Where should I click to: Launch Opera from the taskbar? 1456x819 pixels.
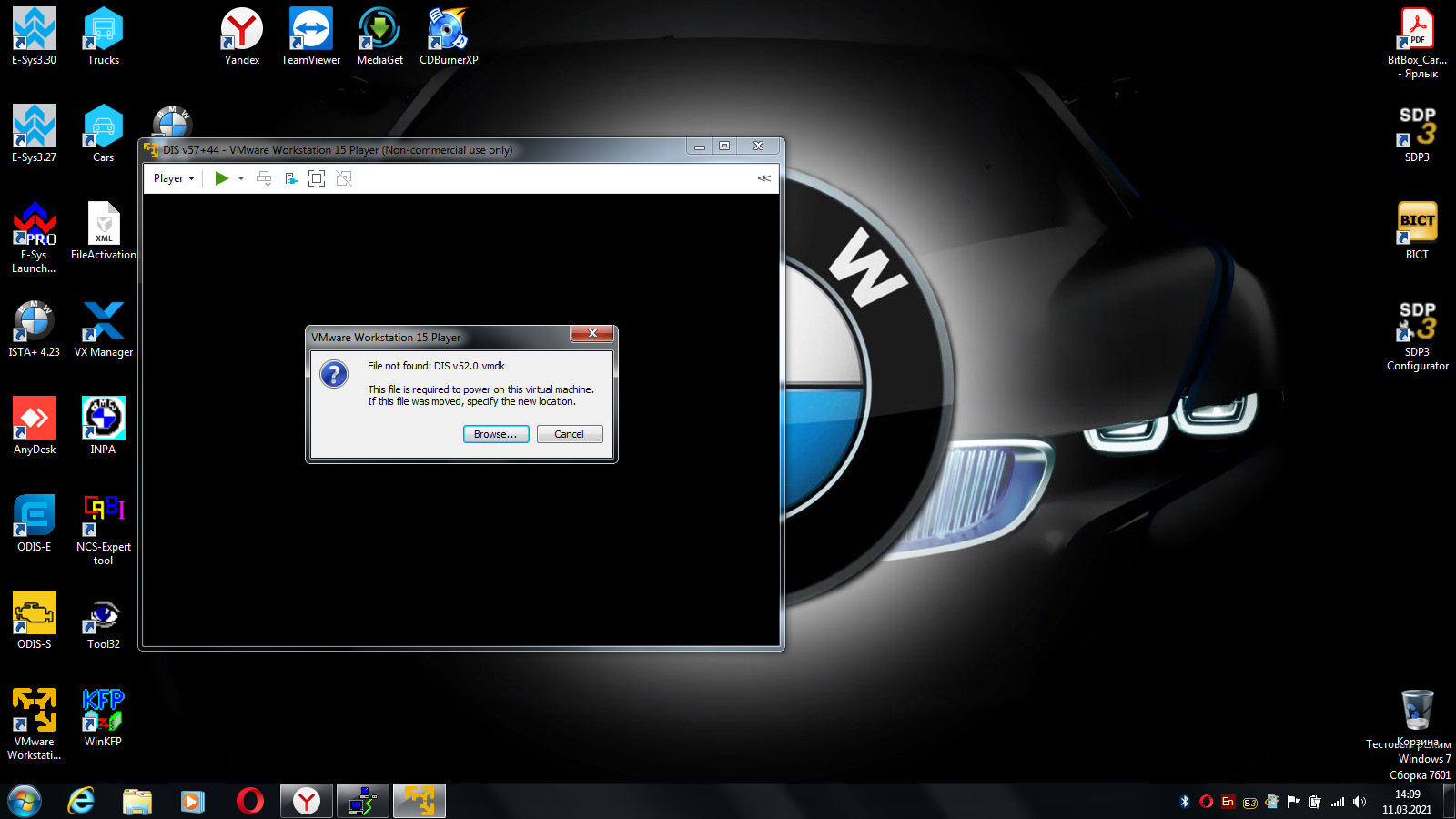(x=249, y=802)
